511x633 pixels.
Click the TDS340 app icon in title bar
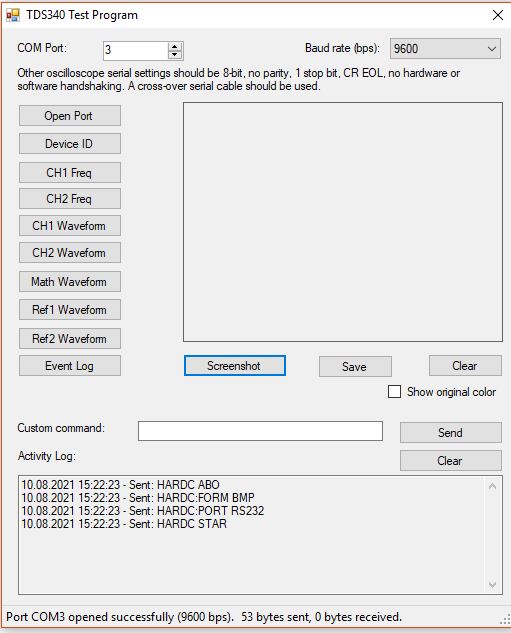13,15
